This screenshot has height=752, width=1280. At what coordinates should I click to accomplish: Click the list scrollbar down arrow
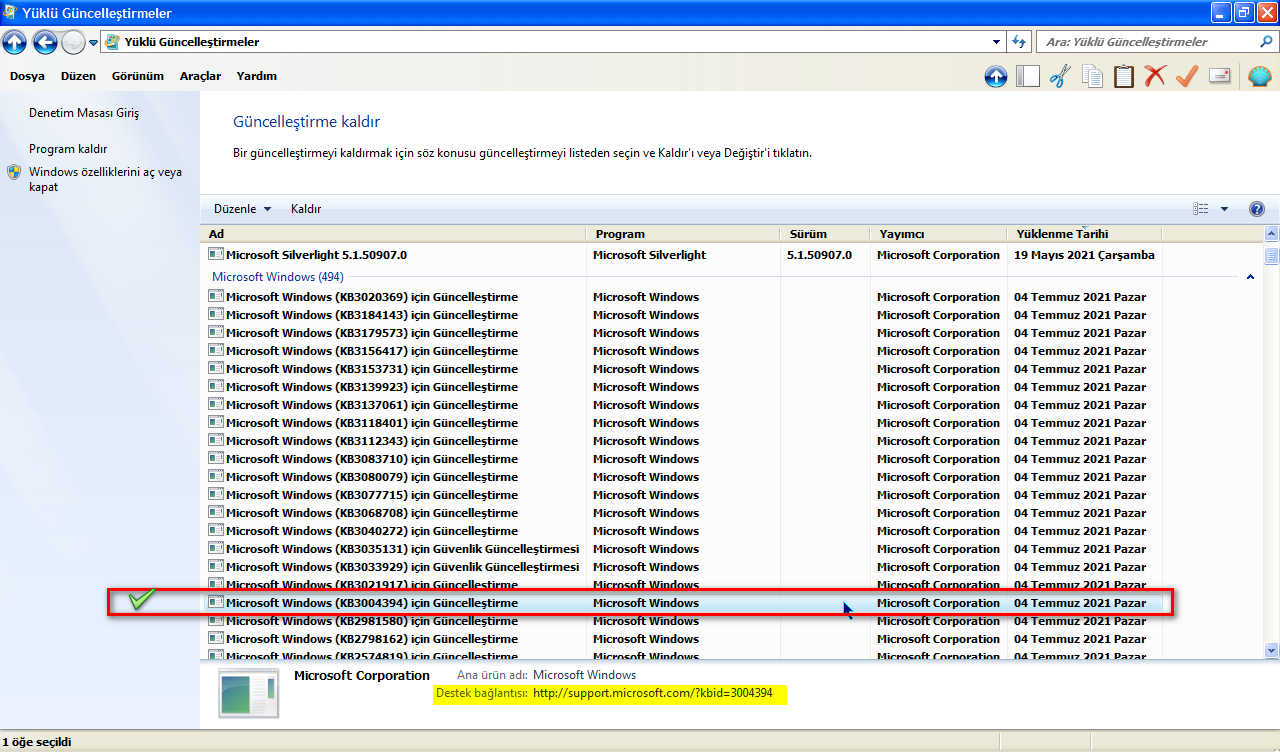coord(1272,650)
